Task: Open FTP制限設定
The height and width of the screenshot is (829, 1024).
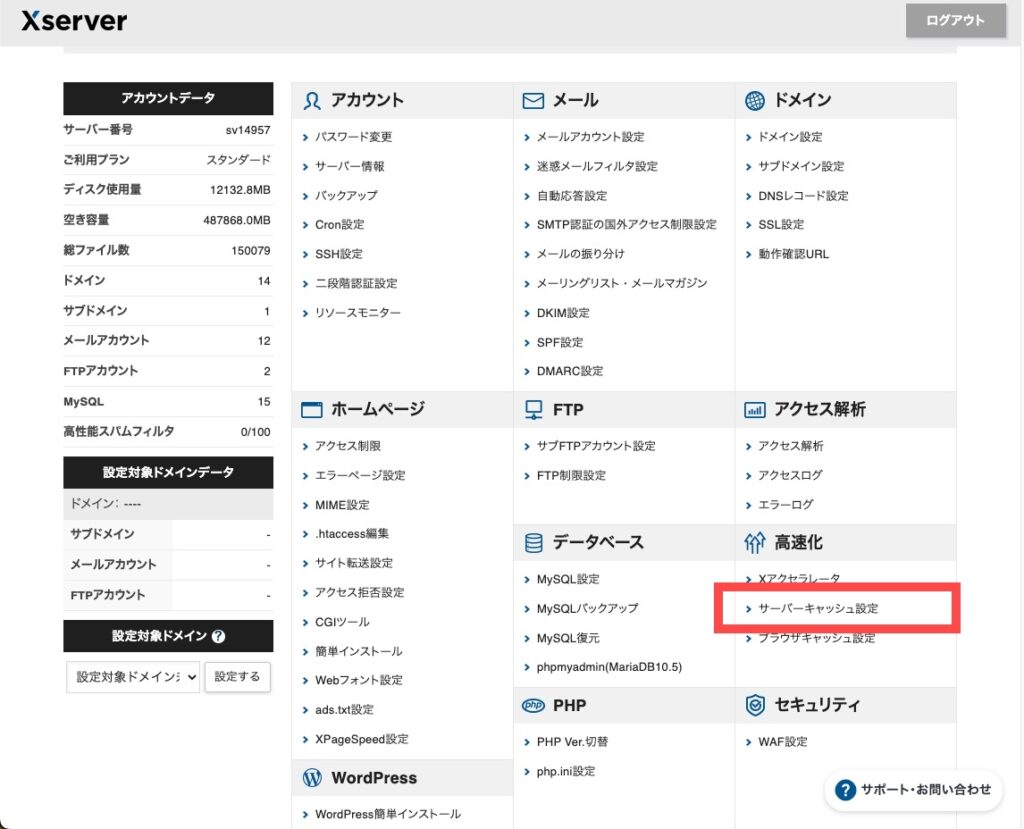Action: coord(571,475)
